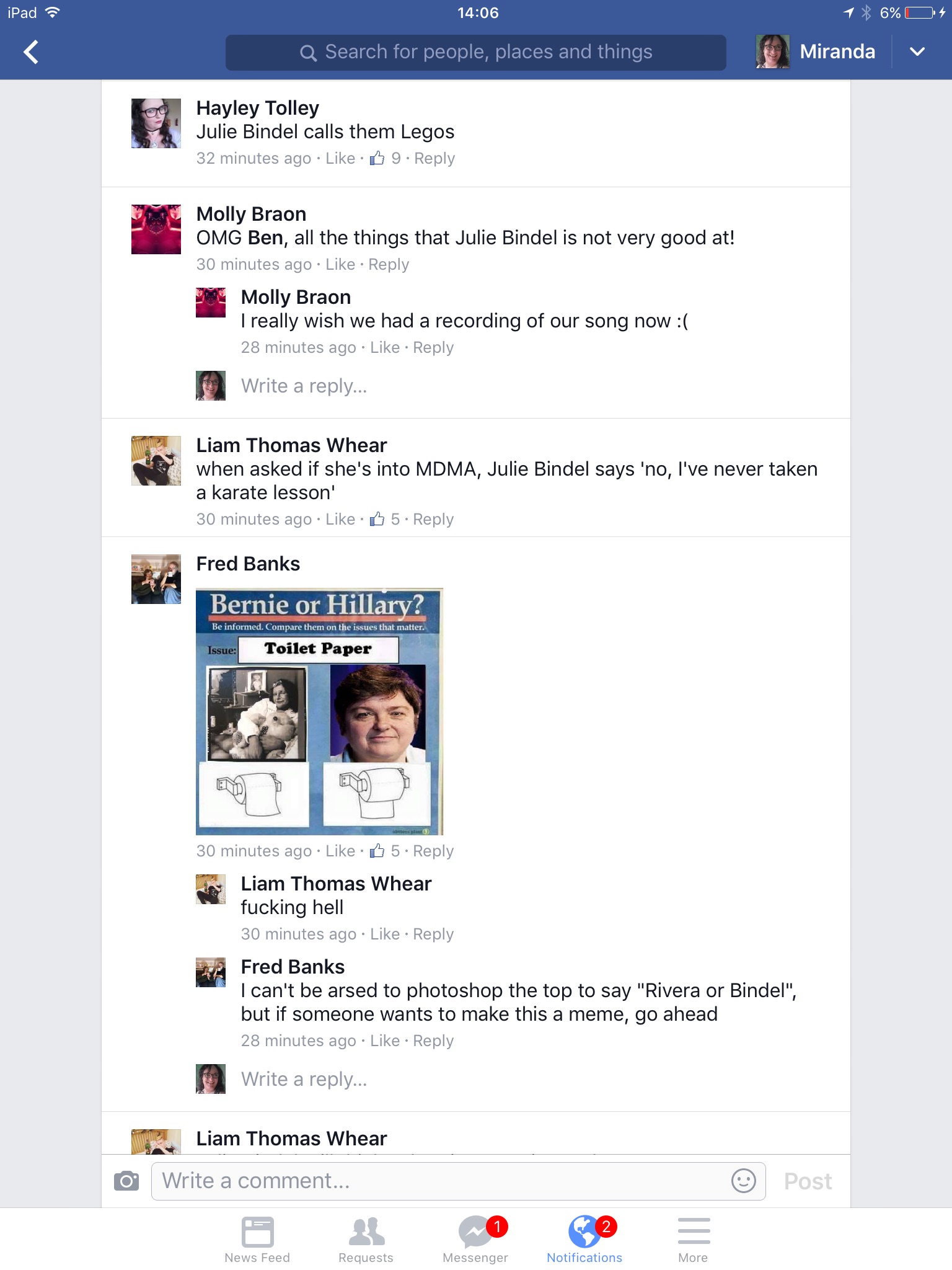The width and height of the screenshot is (952, 1270).
Task: Like Molly Braon's comment about Ben
Action: click(340, 264)
